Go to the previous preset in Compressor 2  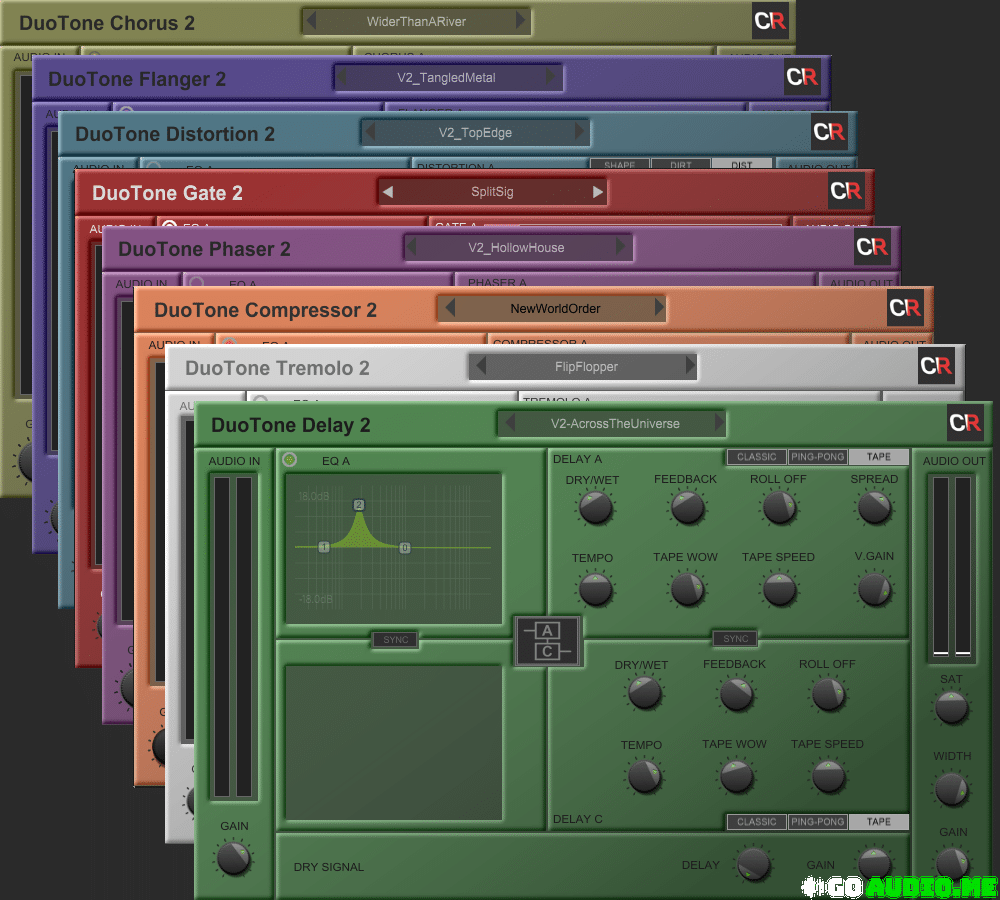[x=450, y=307]
